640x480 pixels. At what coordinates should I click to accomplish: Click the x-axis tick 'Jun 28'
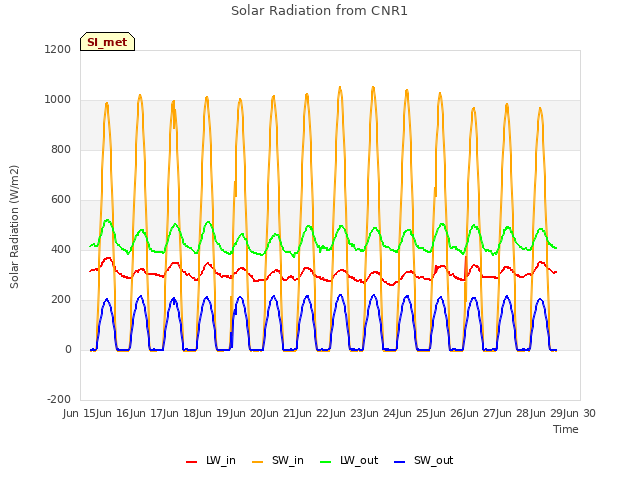point(513,413)
